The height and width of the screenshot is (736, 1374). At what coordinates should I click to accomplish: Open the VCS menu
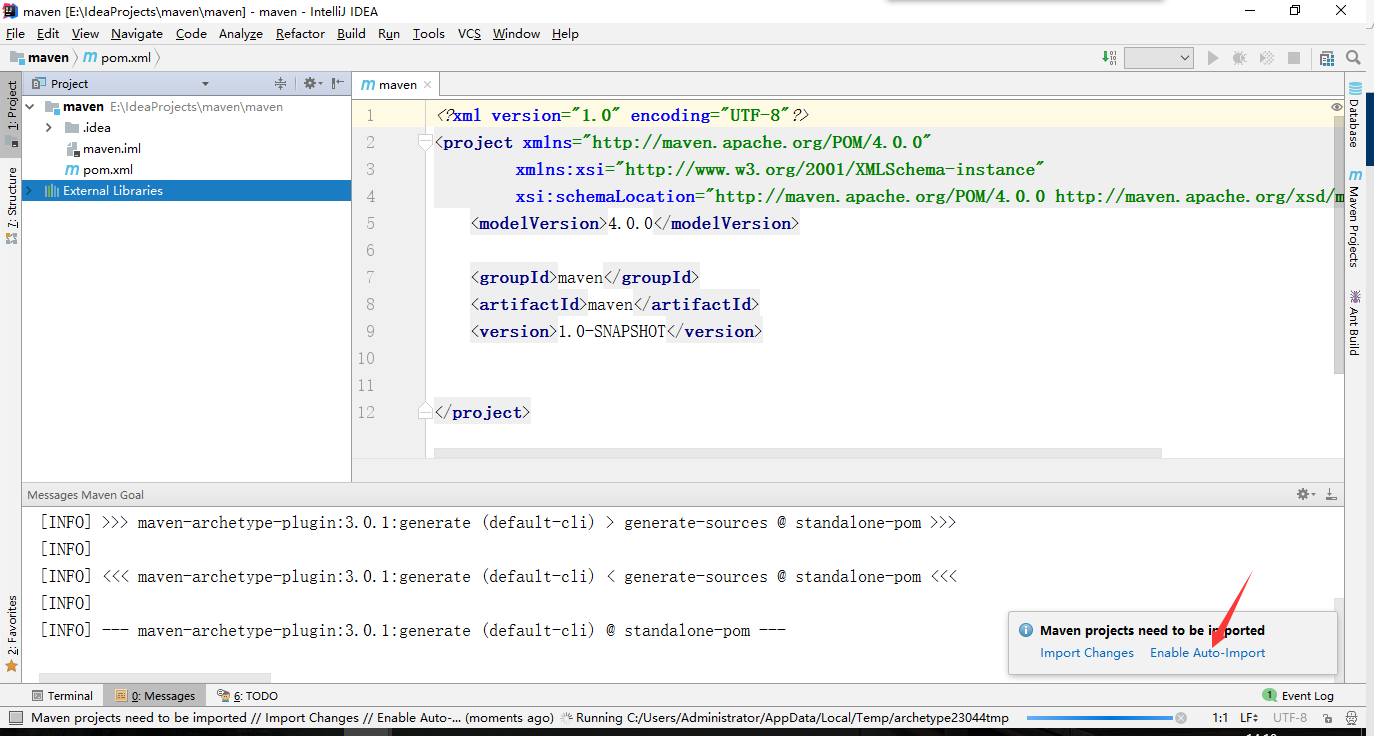(469, 33)
